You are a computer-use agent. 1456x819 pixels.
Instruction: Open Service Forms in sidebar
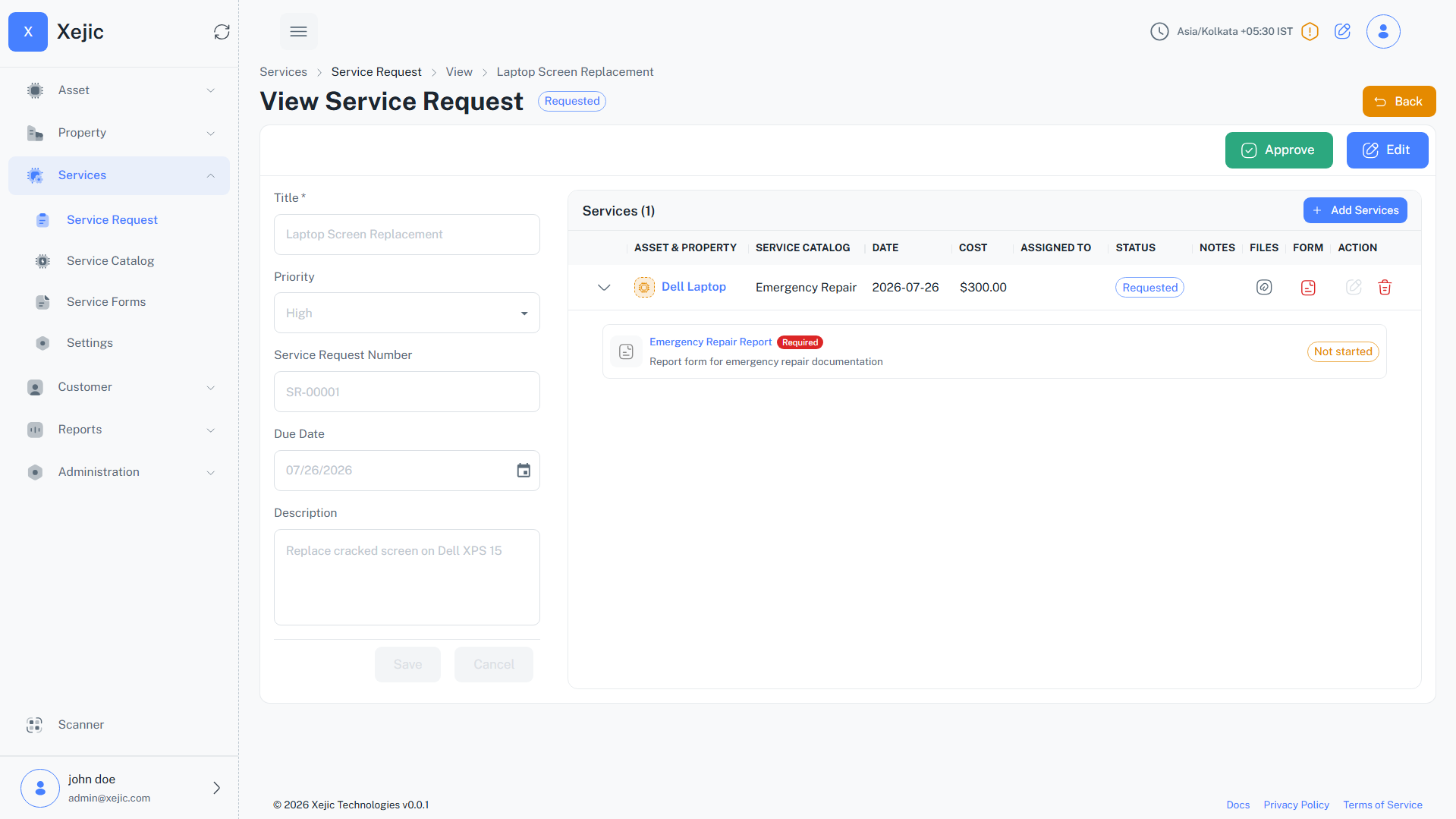[x=106, y=302]
